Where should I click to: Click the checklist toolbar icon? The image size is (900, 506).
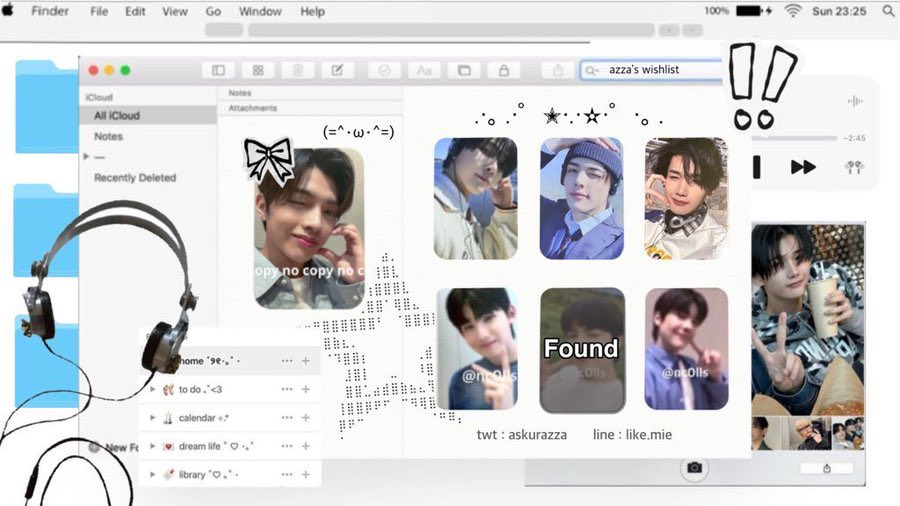tap(384, 70)
